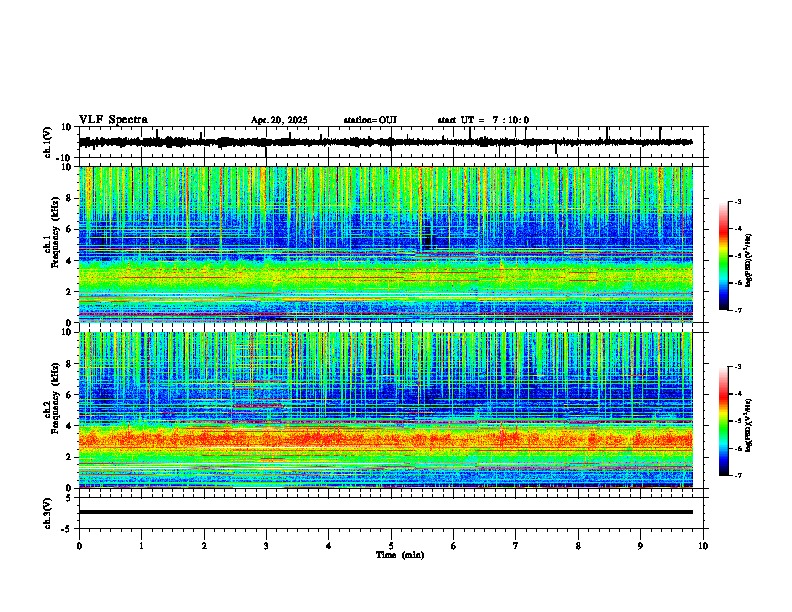Click time axis tick label "2"
The width and height of the screenshot is (792, 612).
point(204,546)
